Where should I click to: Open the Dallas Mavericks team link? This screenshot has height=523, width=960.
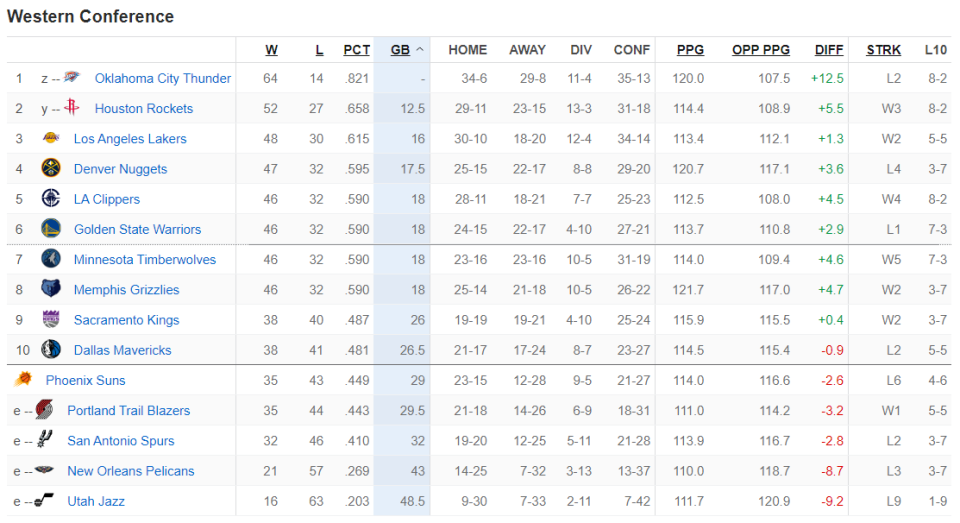click(x=122, y=350)
